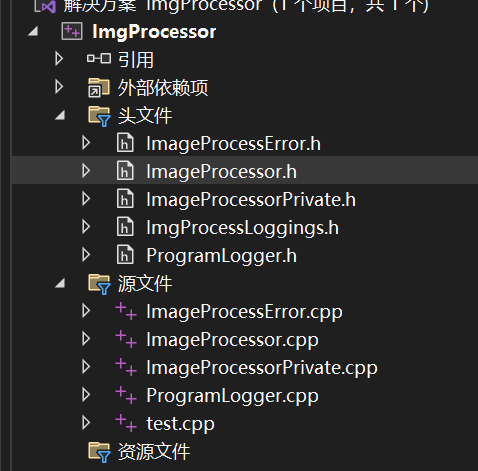Select the 解决方案 ImgProcessor solution row
This screenshot has height=471, width=478.
coord(245,7)
